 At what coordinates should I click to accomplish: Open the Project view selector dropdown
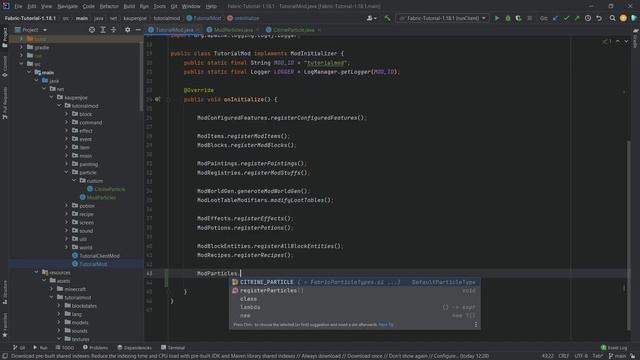[31, 30]
